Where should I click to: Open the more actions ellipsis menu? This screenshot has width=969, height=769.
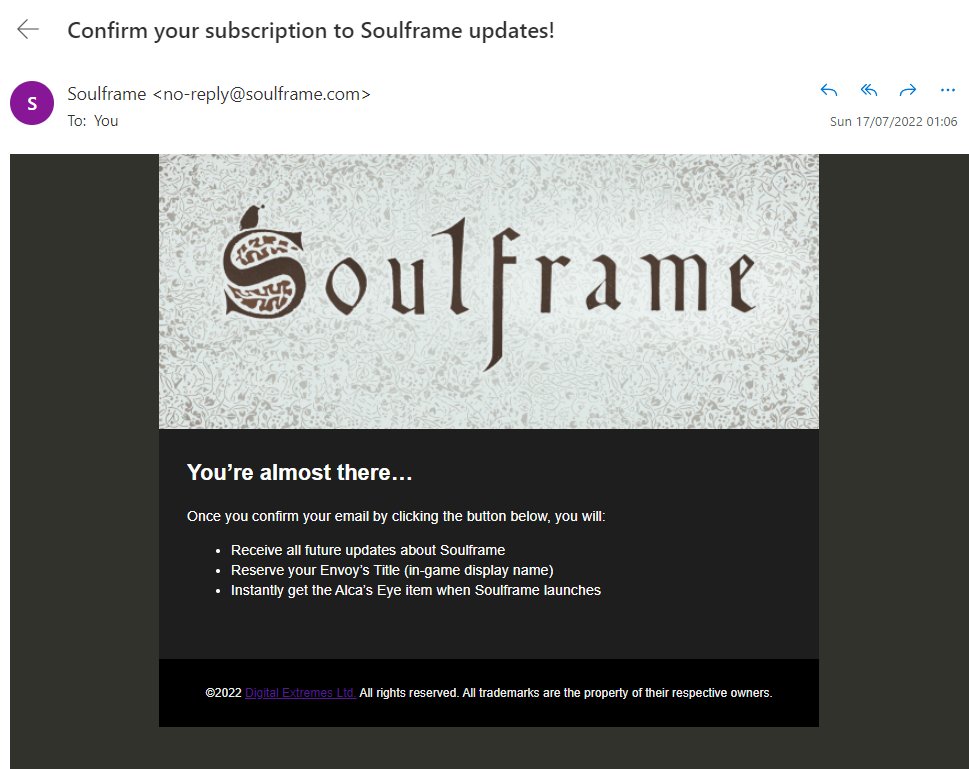click(x=947, y=91)
